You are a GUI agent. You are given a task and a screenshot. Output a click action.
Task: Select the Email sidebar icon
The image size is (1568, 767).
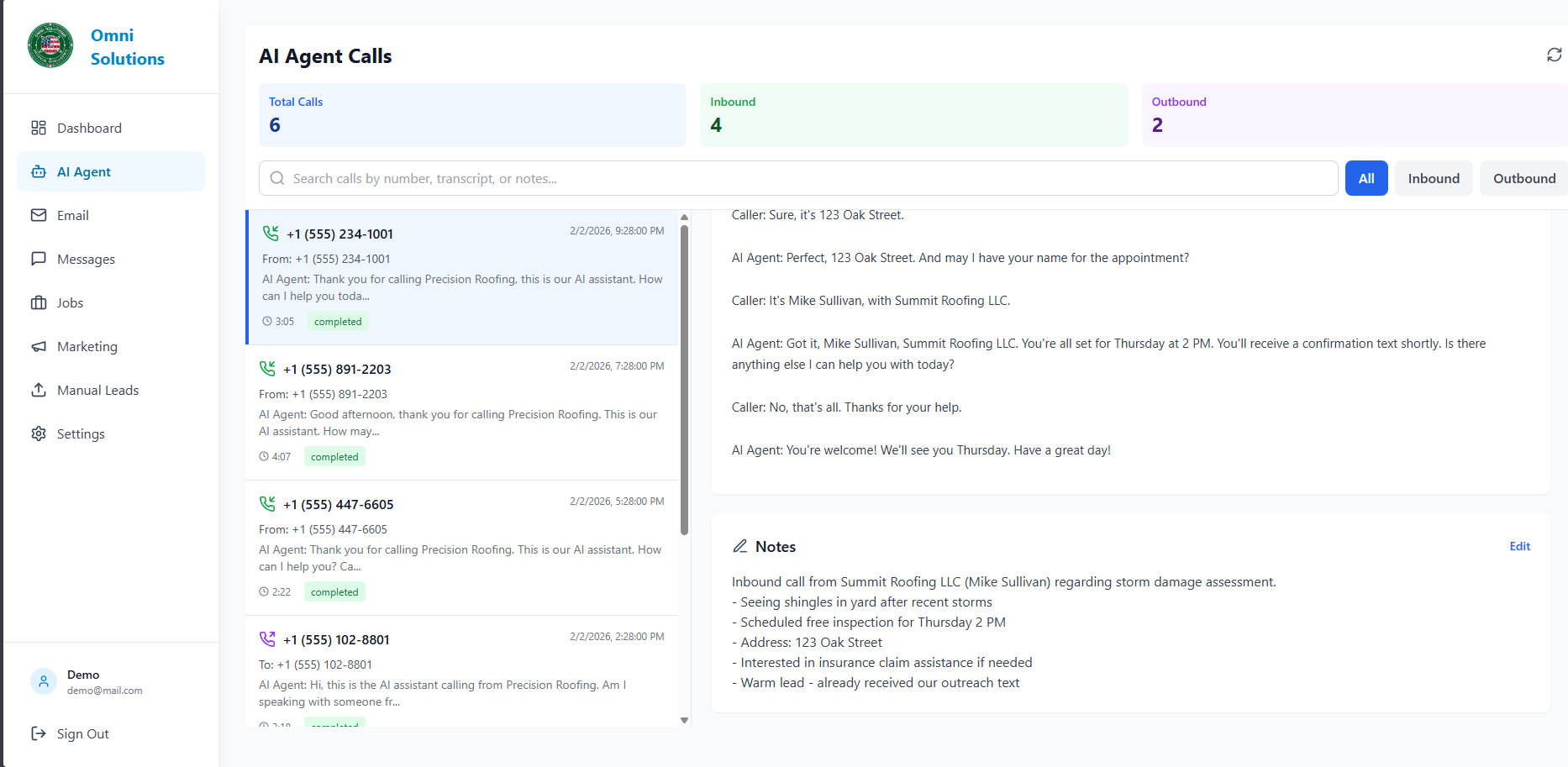click(x=39, y=215)
